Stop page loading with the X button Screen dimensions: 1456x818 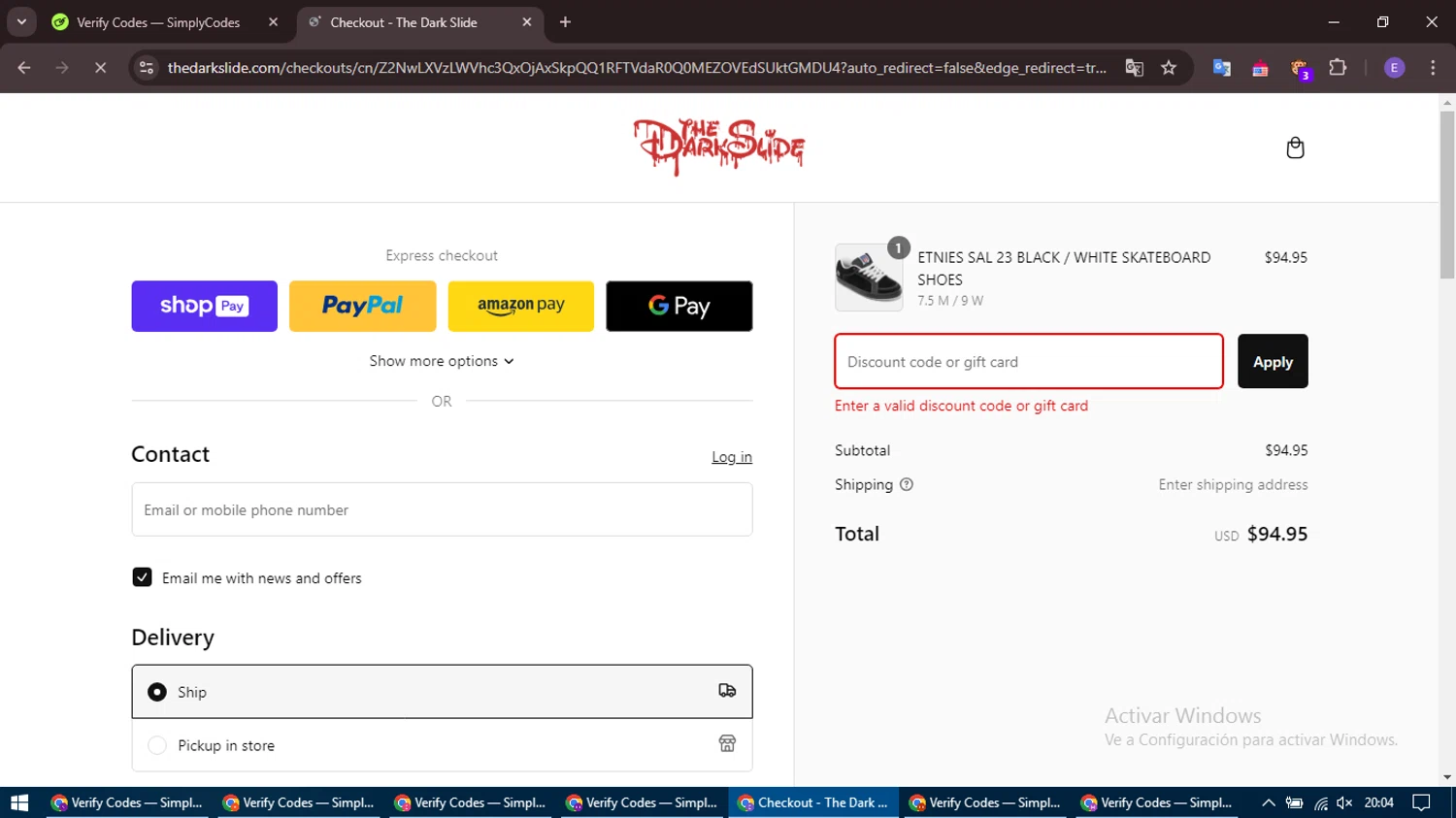[100, 68]
